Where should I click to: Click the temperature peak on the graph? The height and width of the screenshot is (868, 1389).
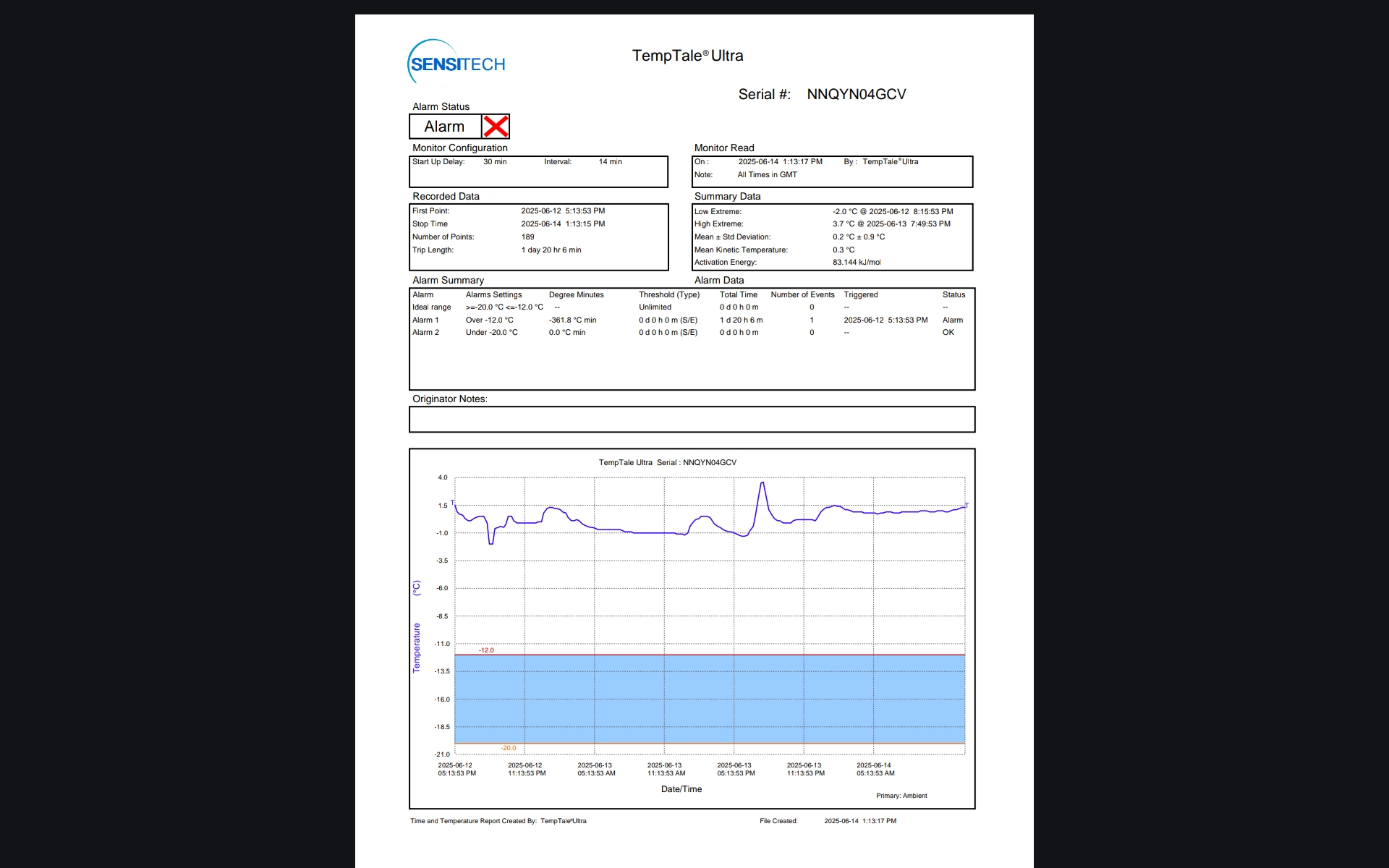(x=762, y=483)
